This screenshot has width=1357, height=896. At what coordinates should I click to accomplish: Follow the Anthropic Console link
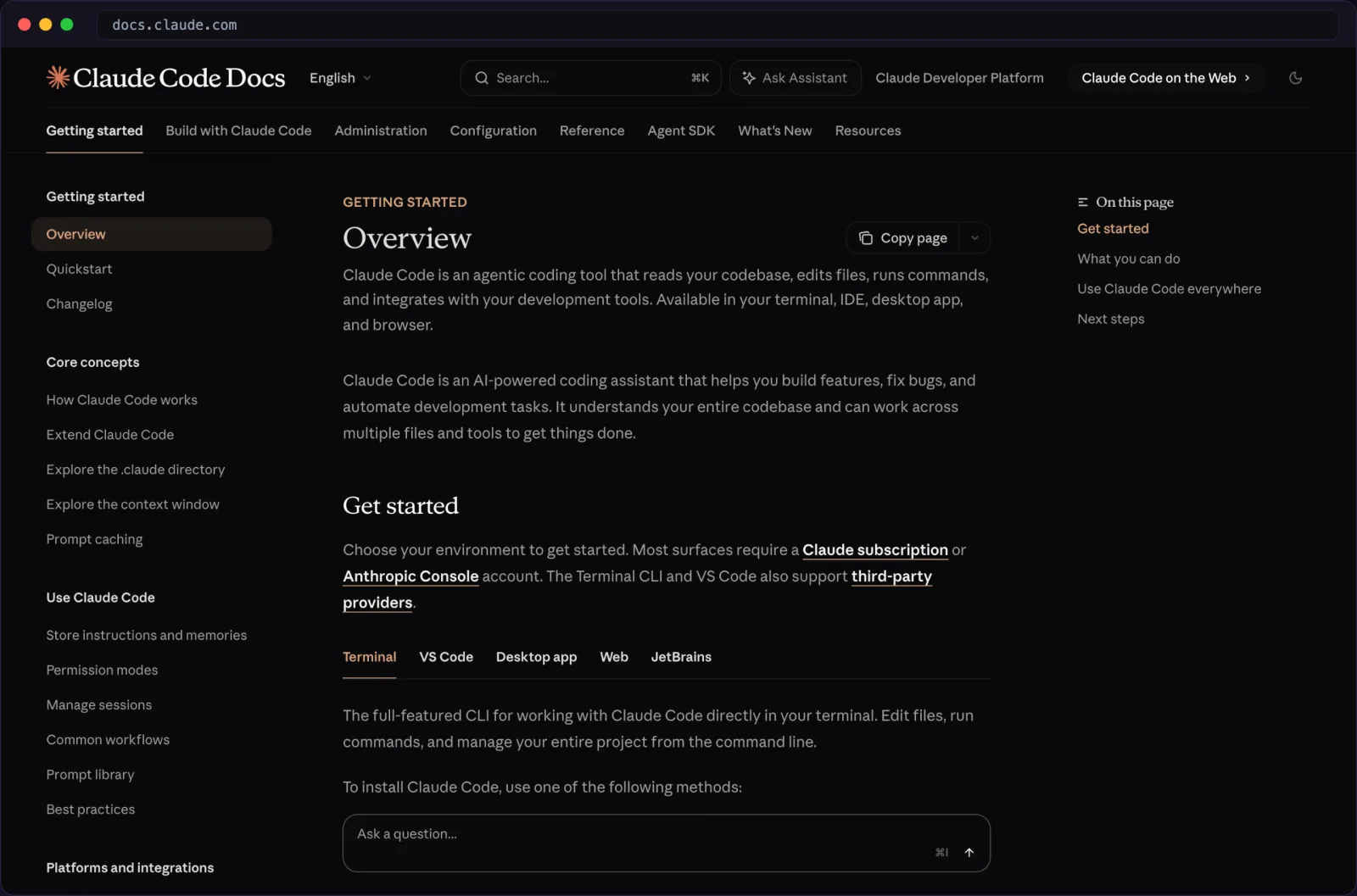[x=410, y=576]
